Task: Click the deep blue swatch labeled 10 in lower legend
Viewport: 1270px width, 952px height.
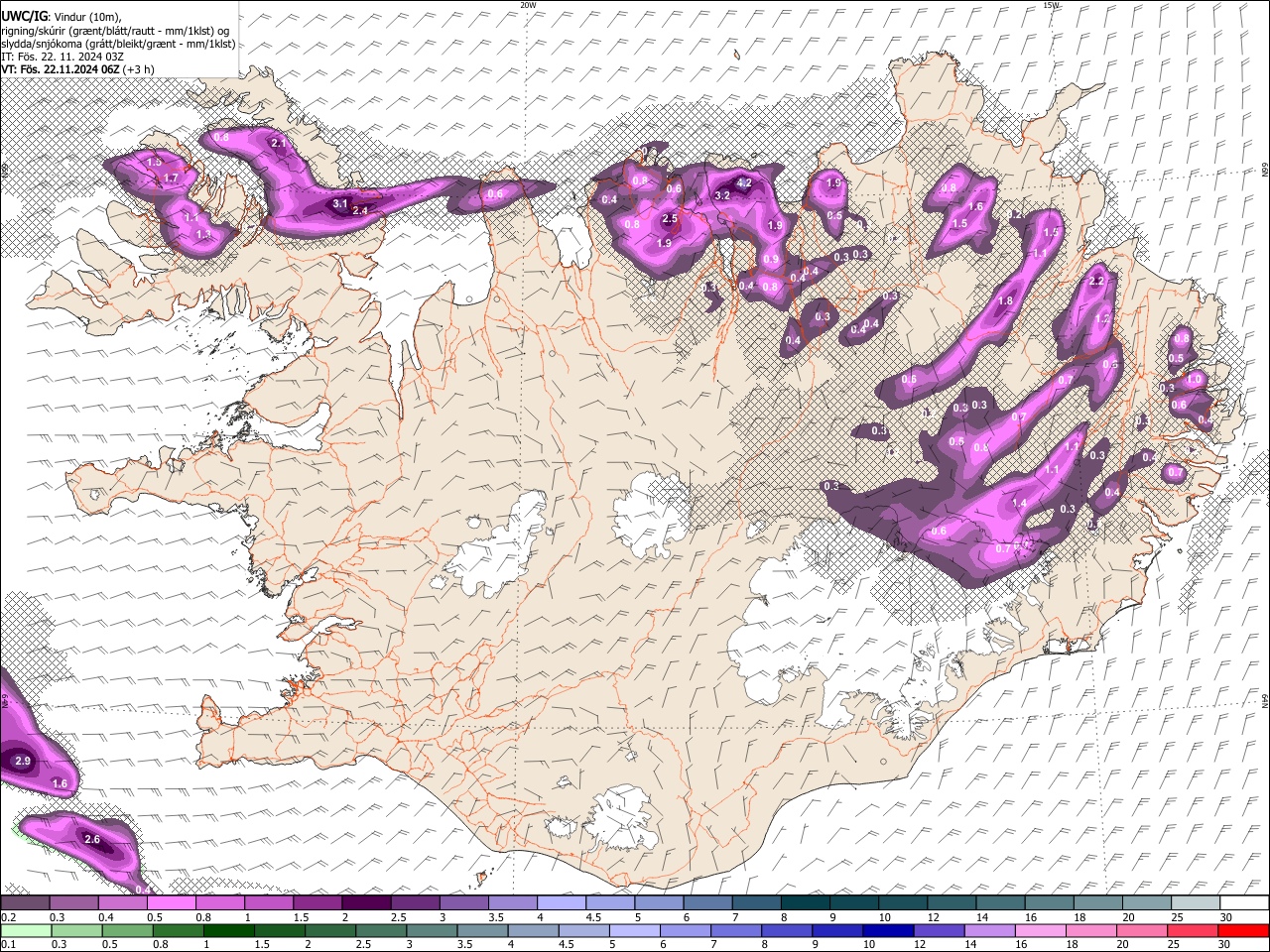Action: click(887, 931)
